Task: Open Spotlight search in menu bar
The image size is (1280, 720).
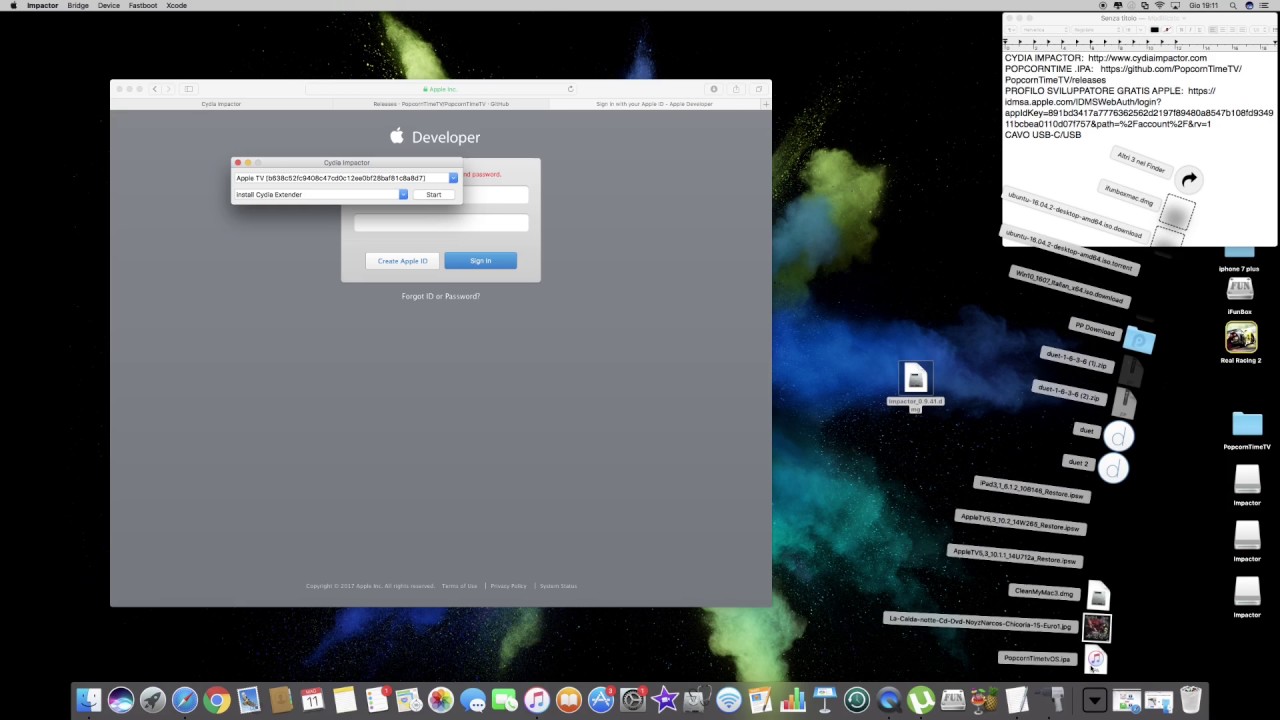Action: 1231,5
